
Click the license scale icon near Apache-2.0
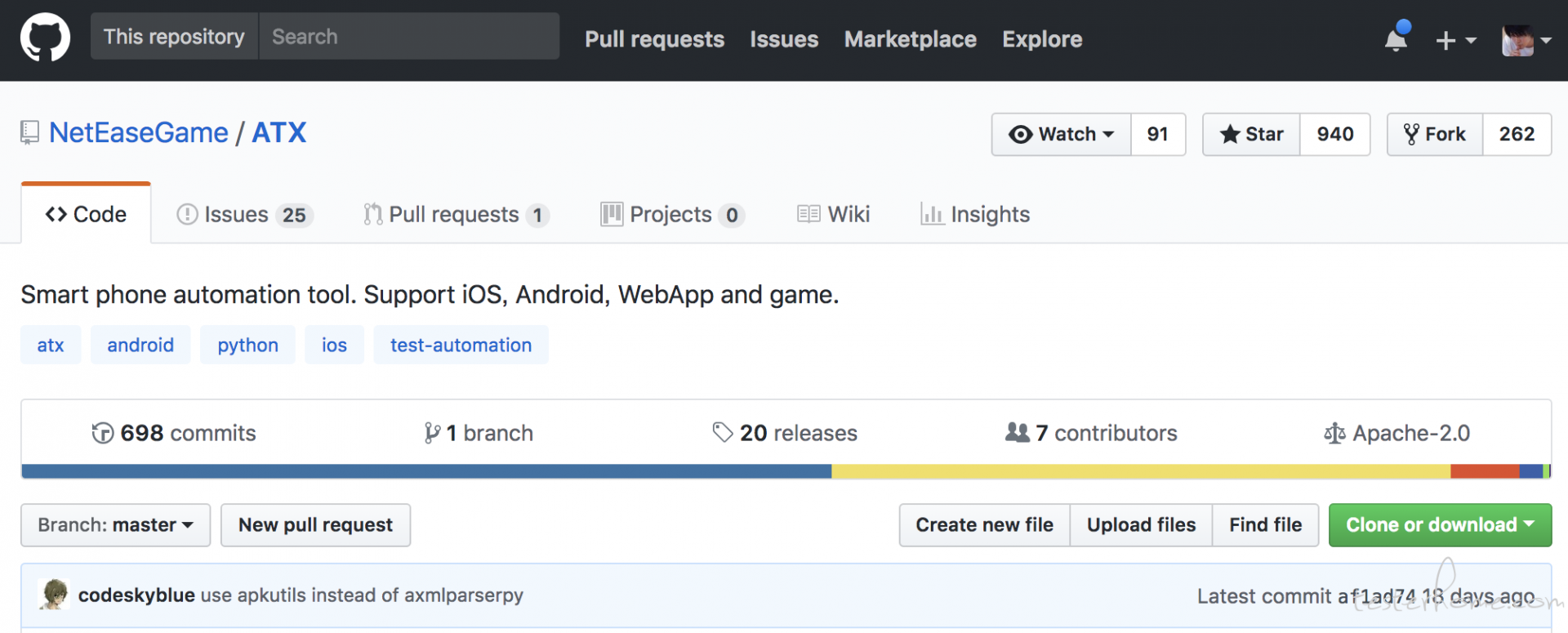pyautogui.click(x=1334, y=433)
